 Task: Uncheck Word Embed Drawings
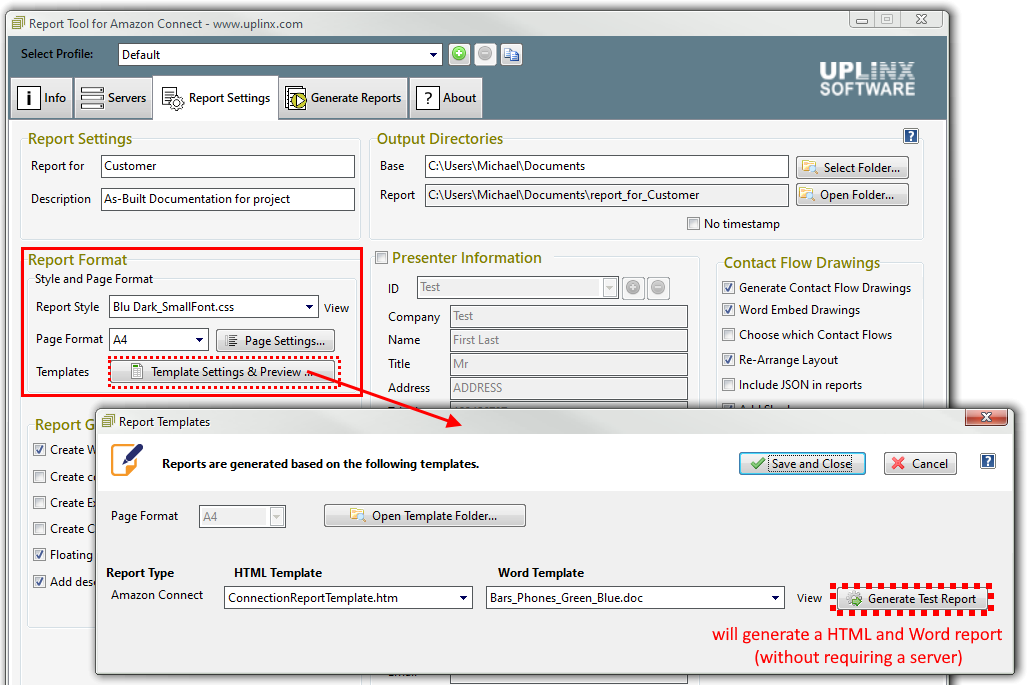[x=728, y=309]
